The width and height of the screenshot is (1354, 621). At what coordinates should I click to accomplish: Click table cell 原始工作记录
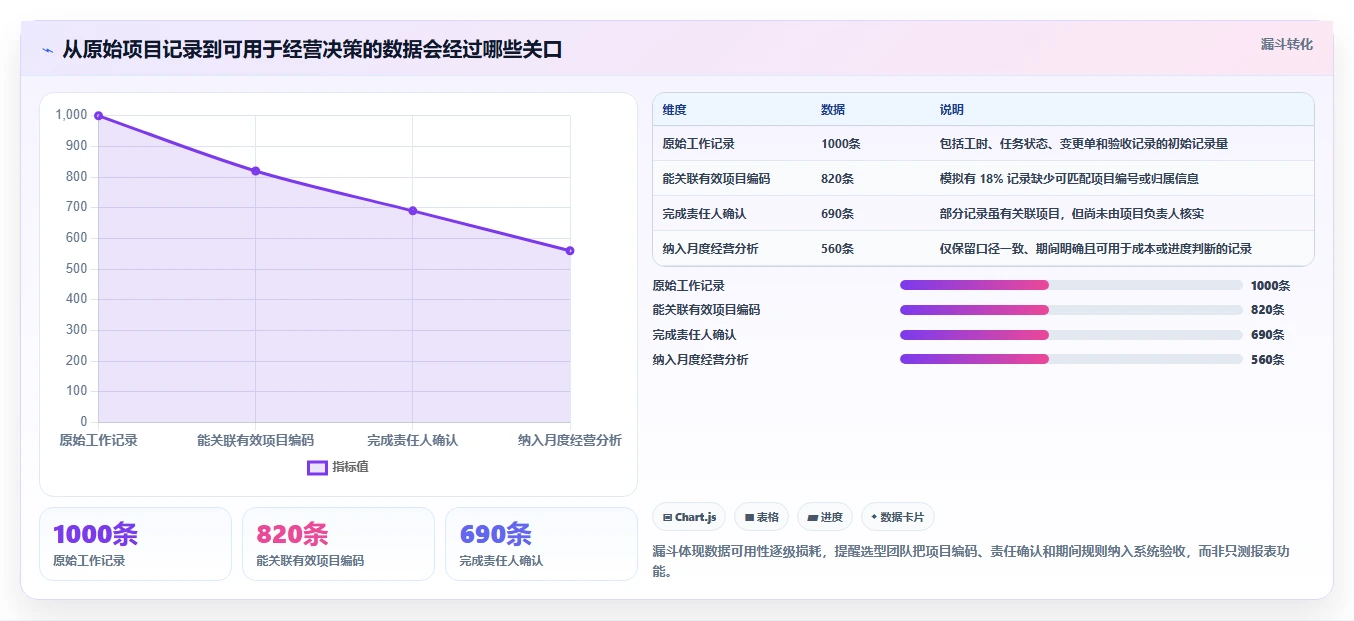pos(698,144)
